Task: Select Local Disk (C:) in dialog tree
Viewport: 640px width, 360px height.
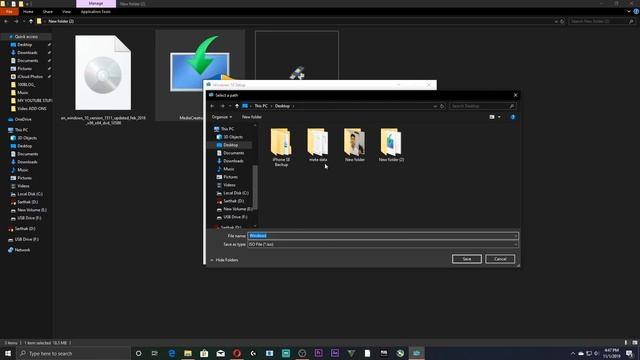Action: tap(236, 193)
